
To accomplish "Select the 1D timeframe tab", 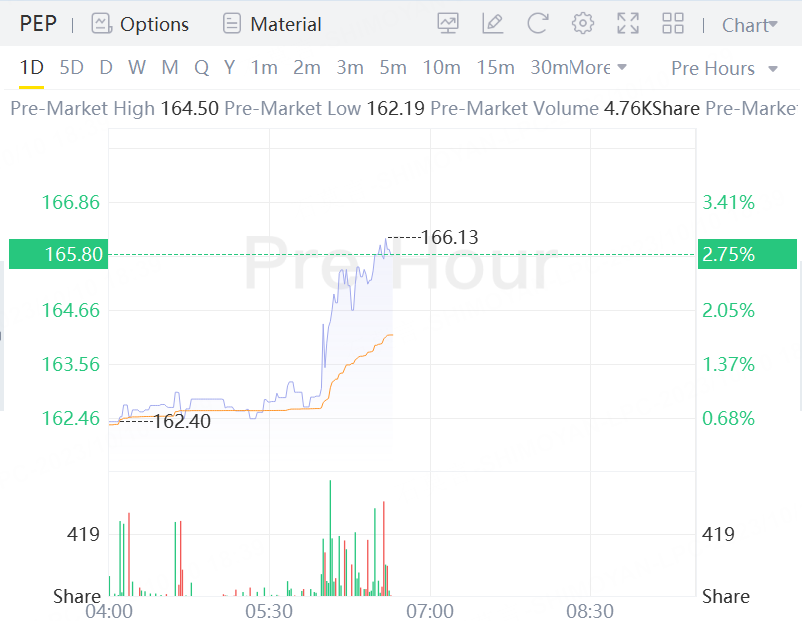I will point(31,68).
